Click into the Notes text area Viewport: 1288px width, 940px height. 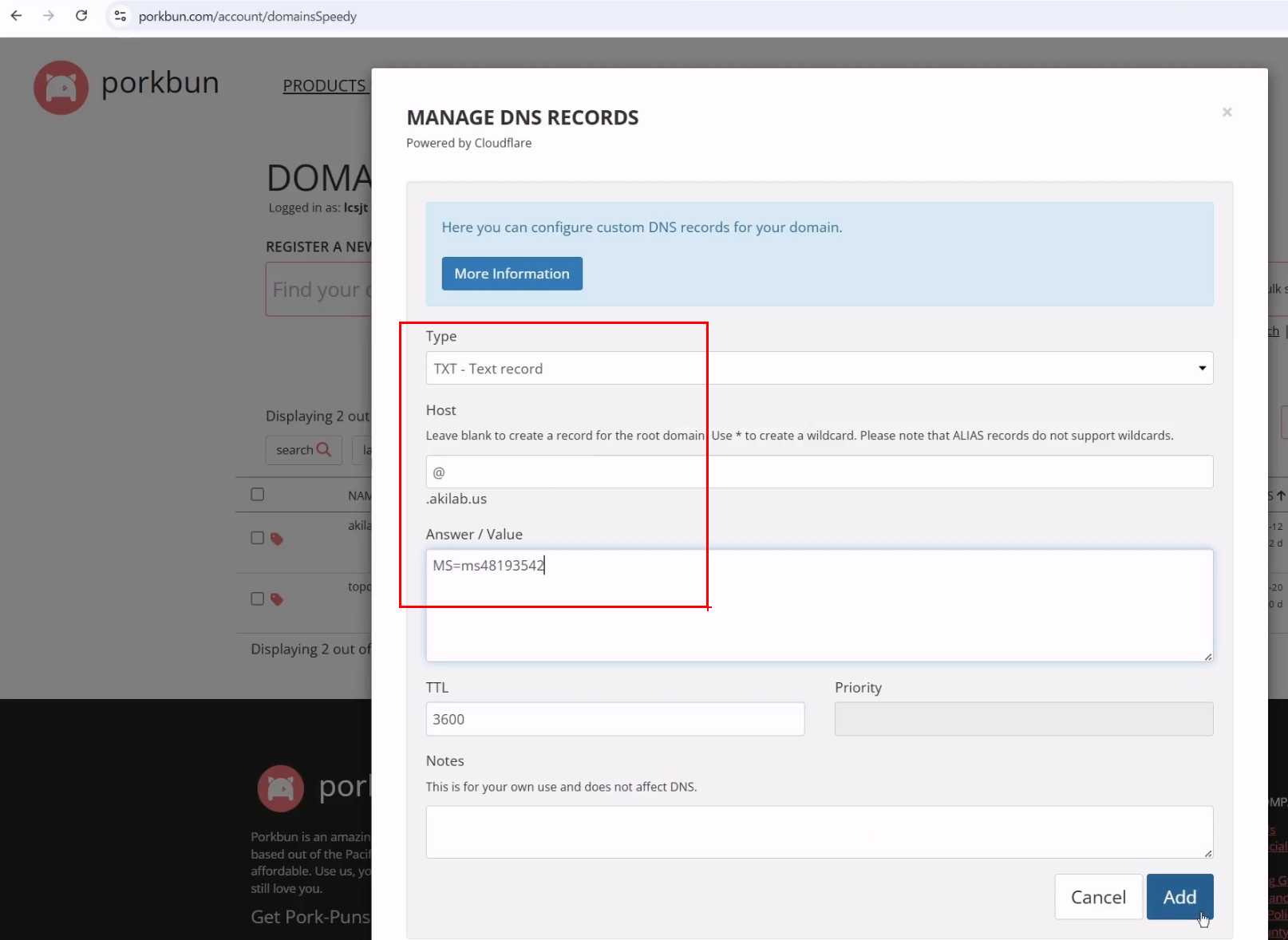[819, 831]
